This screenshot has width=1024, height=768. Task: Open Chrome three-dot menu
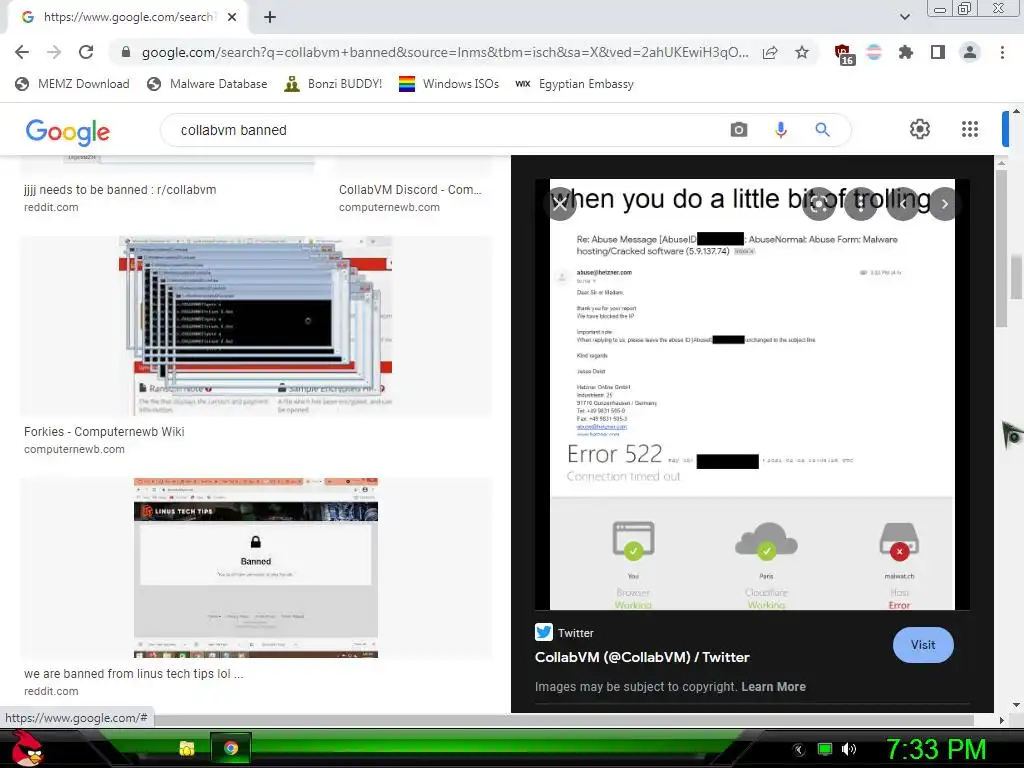[1002, 52]
